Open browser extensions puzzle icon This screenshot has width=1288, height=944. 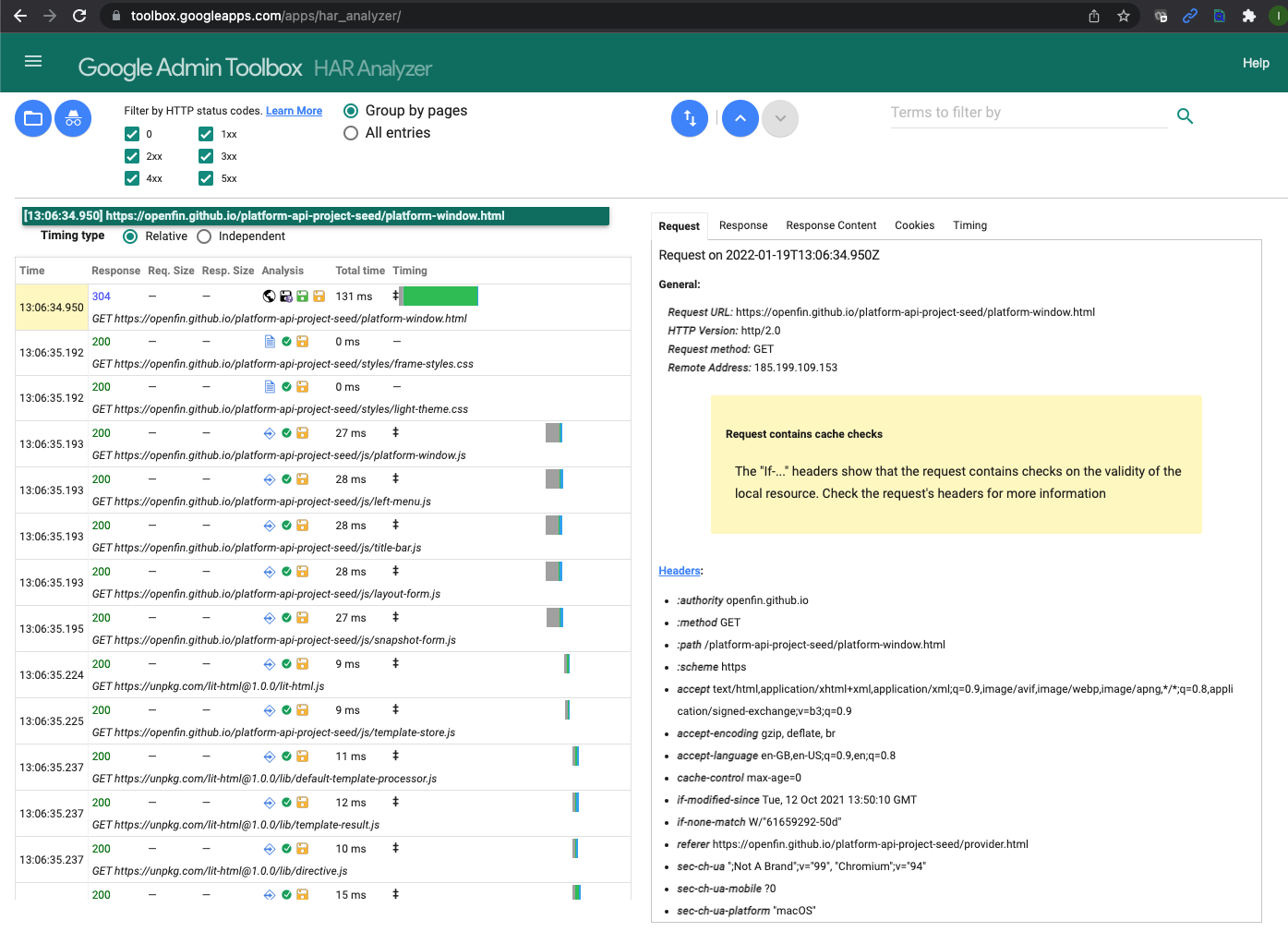tap(1249, 16)
